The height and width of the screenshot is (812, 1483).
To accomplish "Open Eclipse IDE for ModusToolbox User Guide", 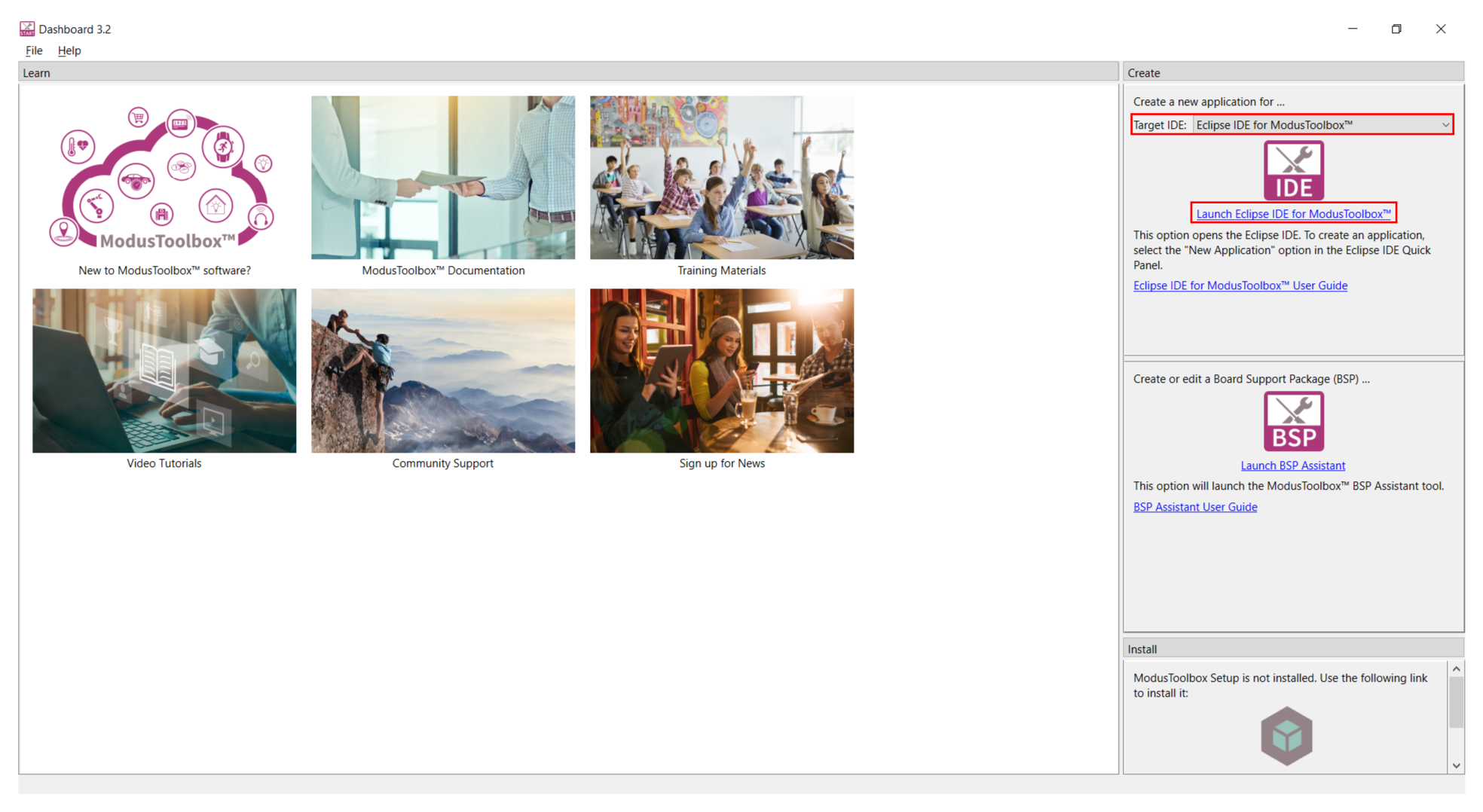I will pyautogui.click(x=1240, y=285).
